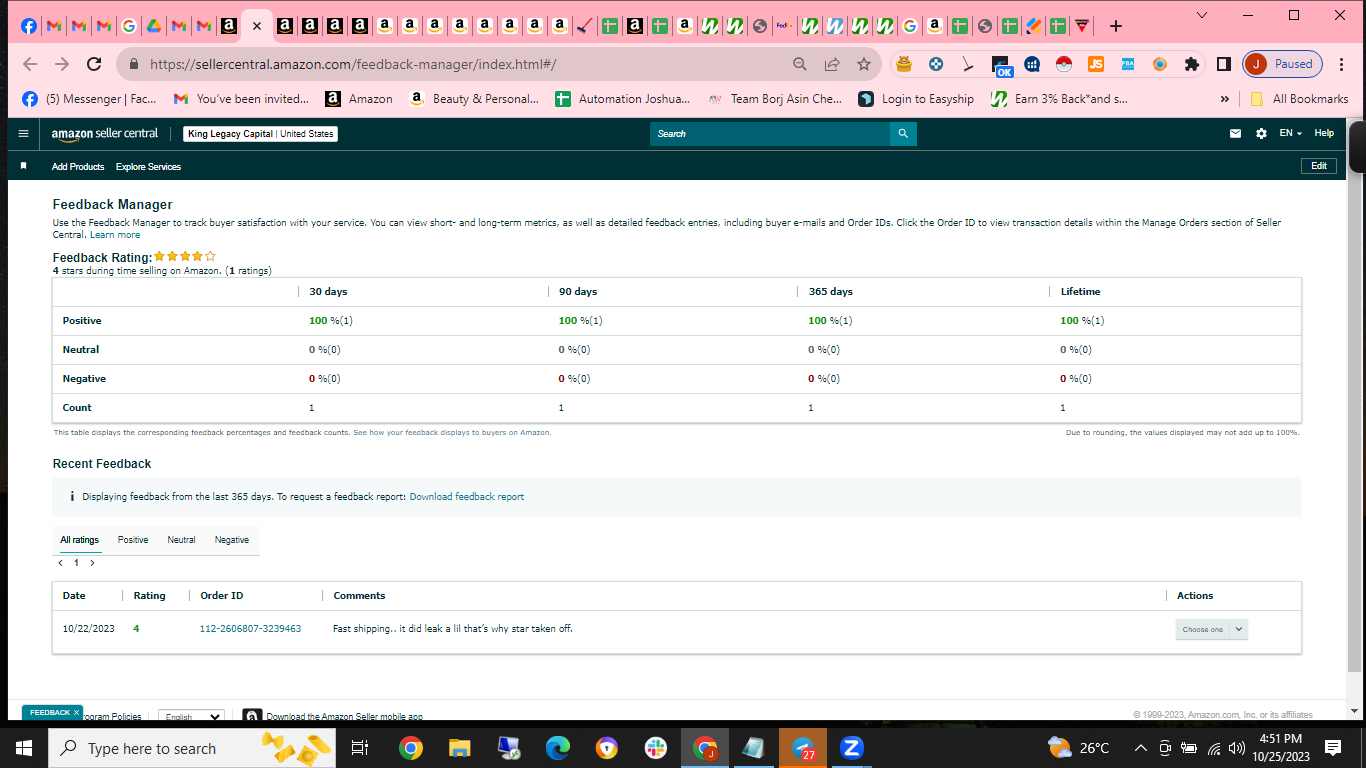Open Add Products link
This screenshot has height=768, width=1366.
click(78, 167)
